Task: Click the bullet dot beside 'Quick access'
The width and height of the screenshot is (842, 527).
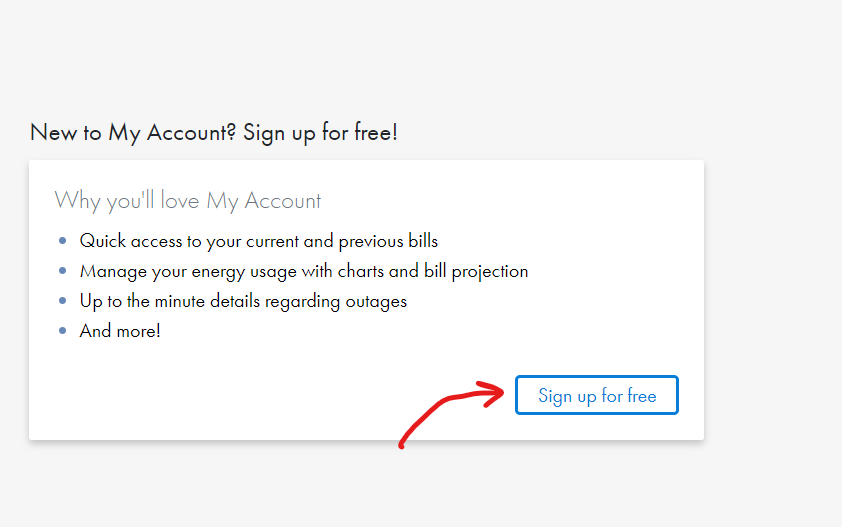Action: pyautogui.click(x=63, y=241)
